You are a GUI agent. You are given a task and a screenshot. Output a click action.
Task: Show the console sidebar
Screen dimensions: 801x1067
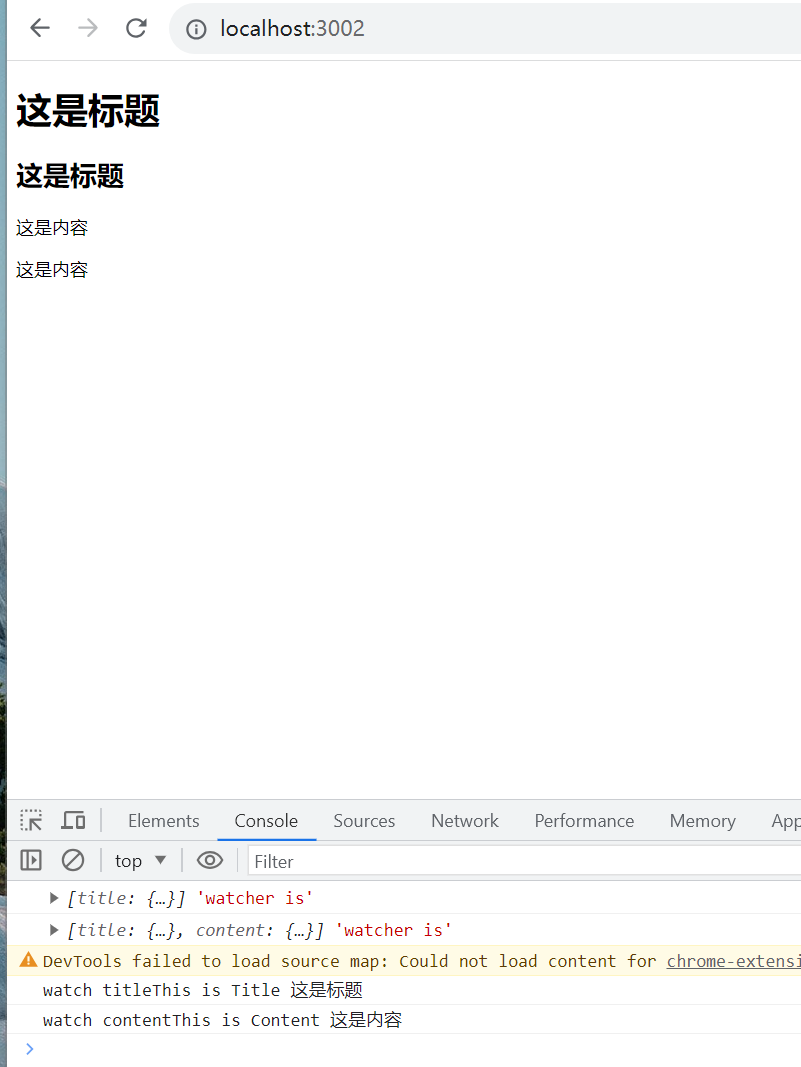pos(31,861)
